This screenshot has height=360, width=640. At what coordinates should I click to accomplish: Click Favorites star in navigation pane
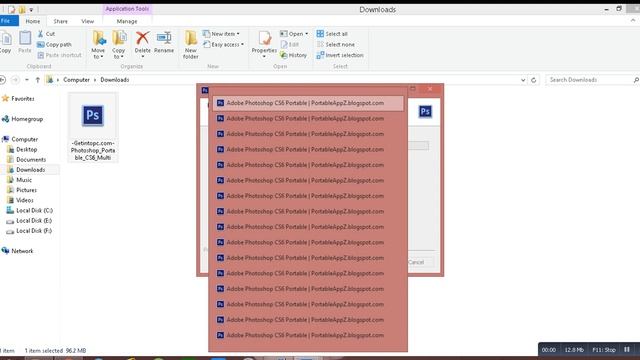[5, 98]
